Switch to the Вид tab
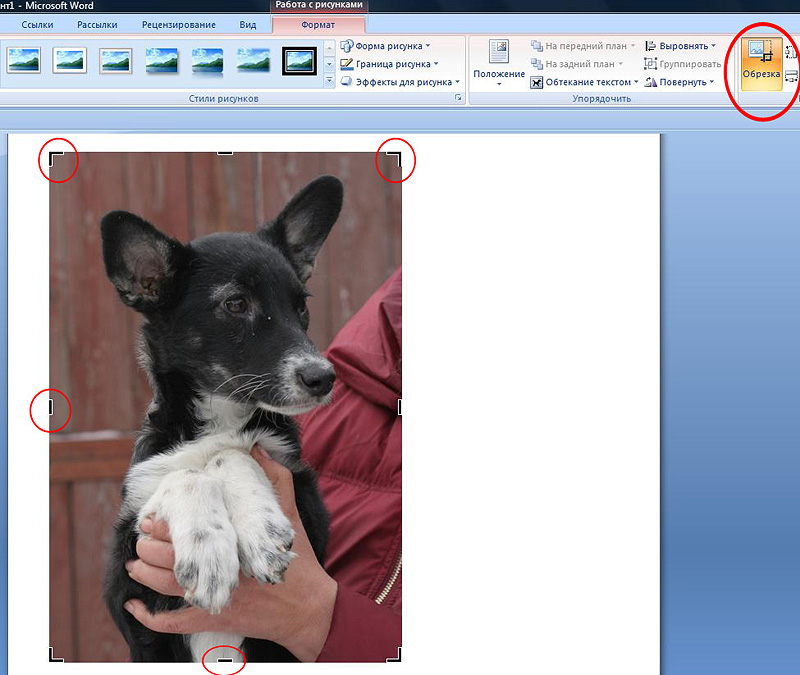 point(248,24)
